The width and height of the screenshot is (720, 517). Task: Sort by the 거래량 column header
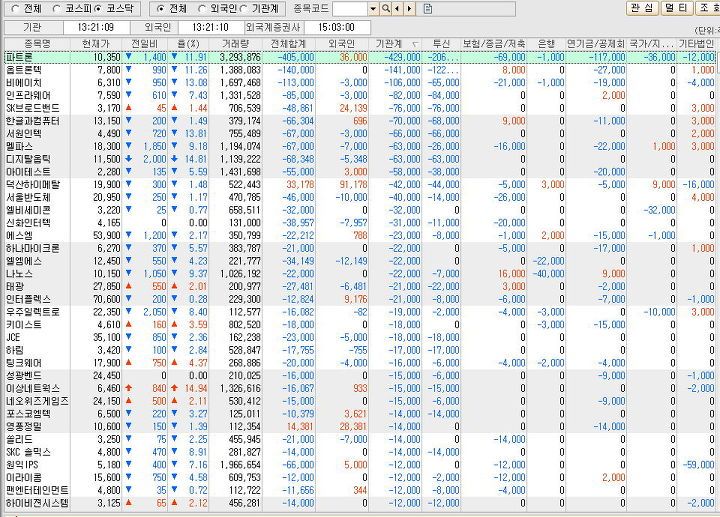point(236,44)
